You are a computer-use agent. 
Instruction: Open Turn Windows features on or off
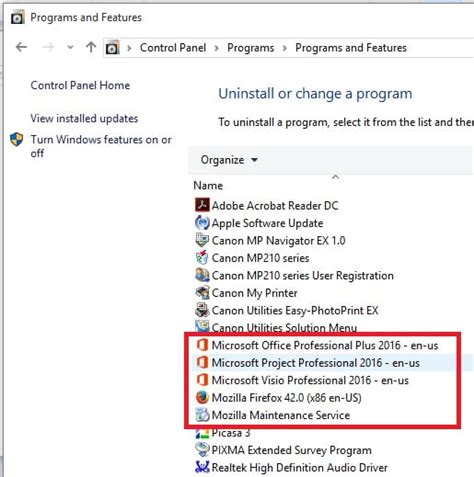101,146
